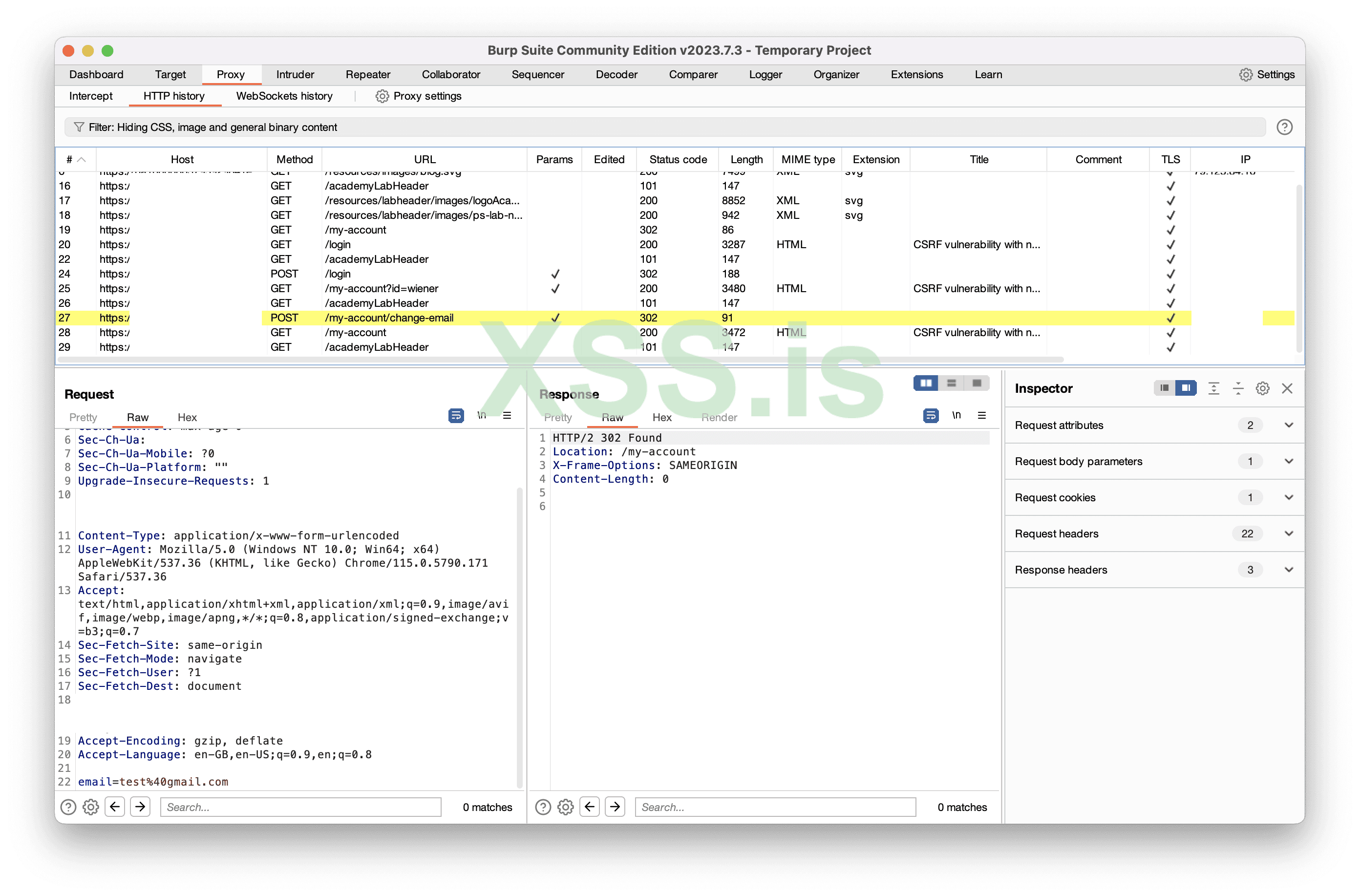This screenshot has height=896, width=1360.
Task: Switch layout to top-bottom stacked view
Action: (x=952, y=383)
